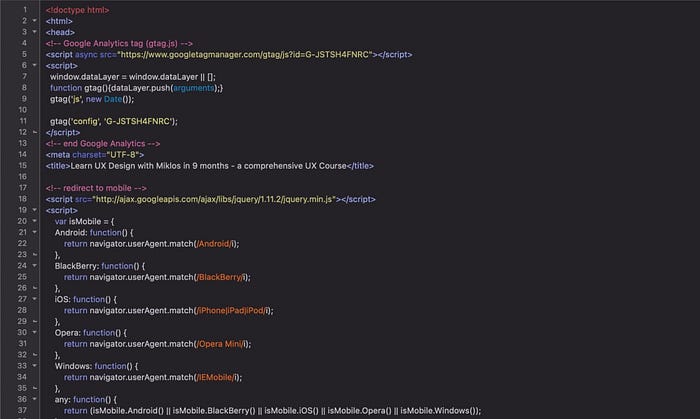
Task: Click the googletagmanager.com script URL
Action: (245, 54)
